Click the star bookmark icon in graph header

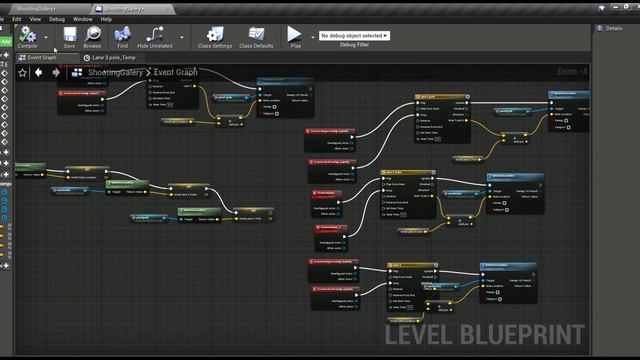(x=22, y=73)
